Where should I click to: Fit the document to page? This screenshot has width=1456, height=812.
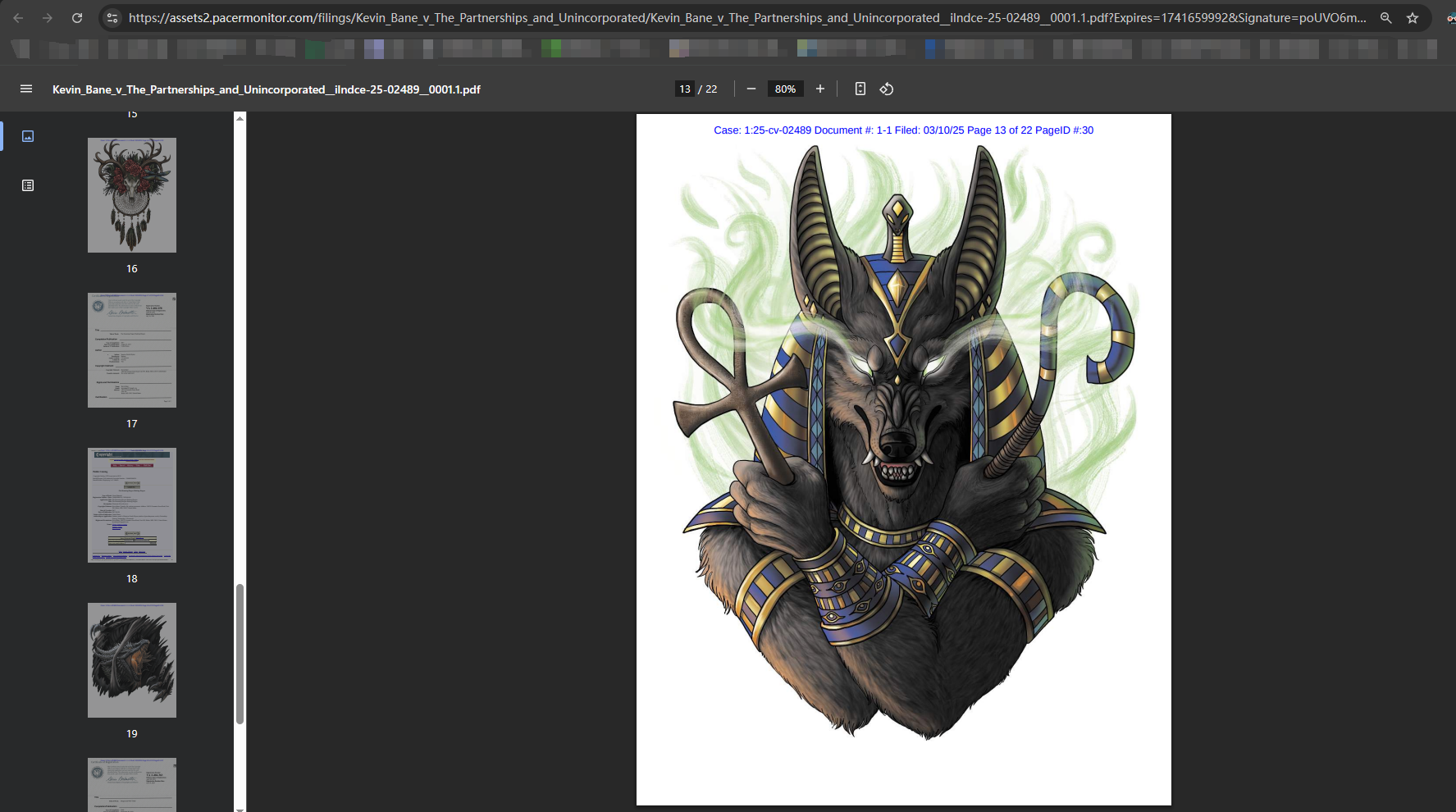860,89
